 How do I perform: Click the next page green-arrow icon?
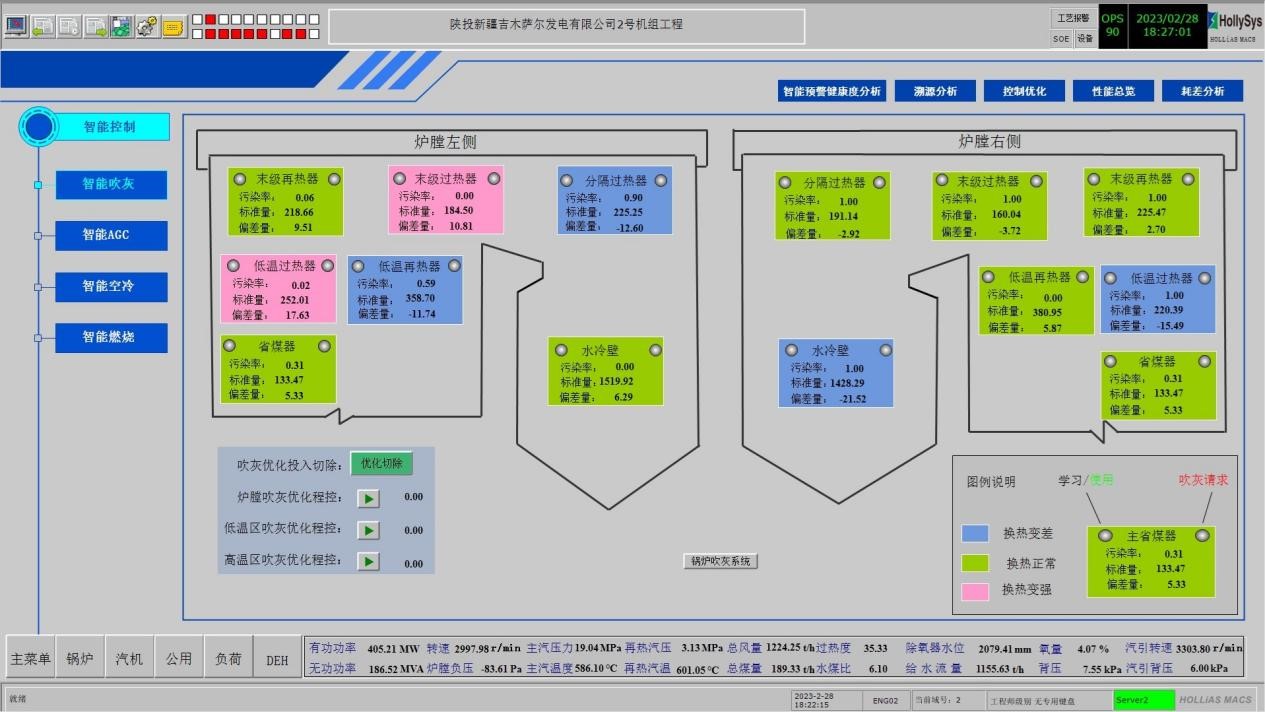95,26
